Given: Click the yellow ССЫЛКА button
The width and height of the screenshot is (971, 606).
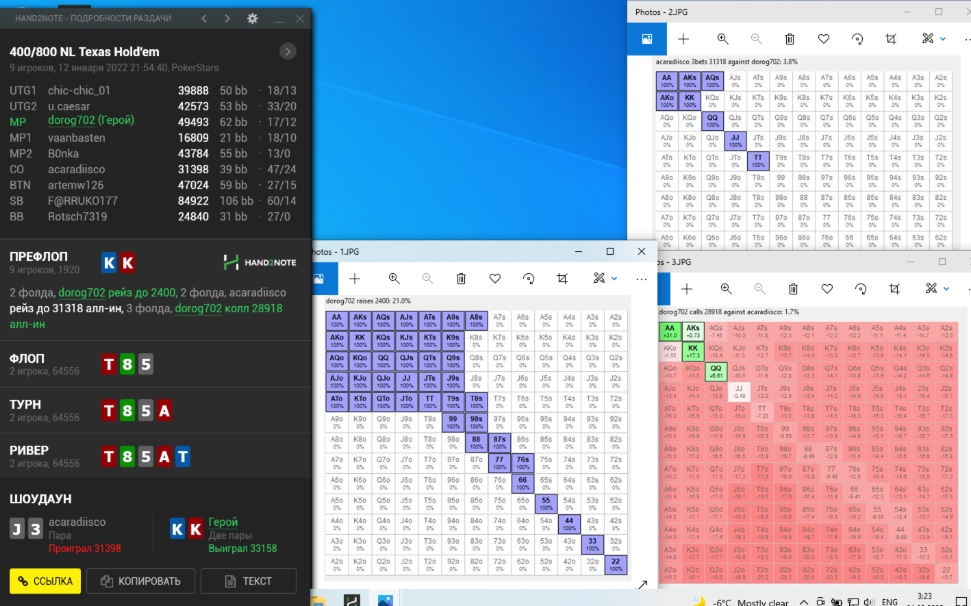Looking at the screenshot, I should 45,581.
